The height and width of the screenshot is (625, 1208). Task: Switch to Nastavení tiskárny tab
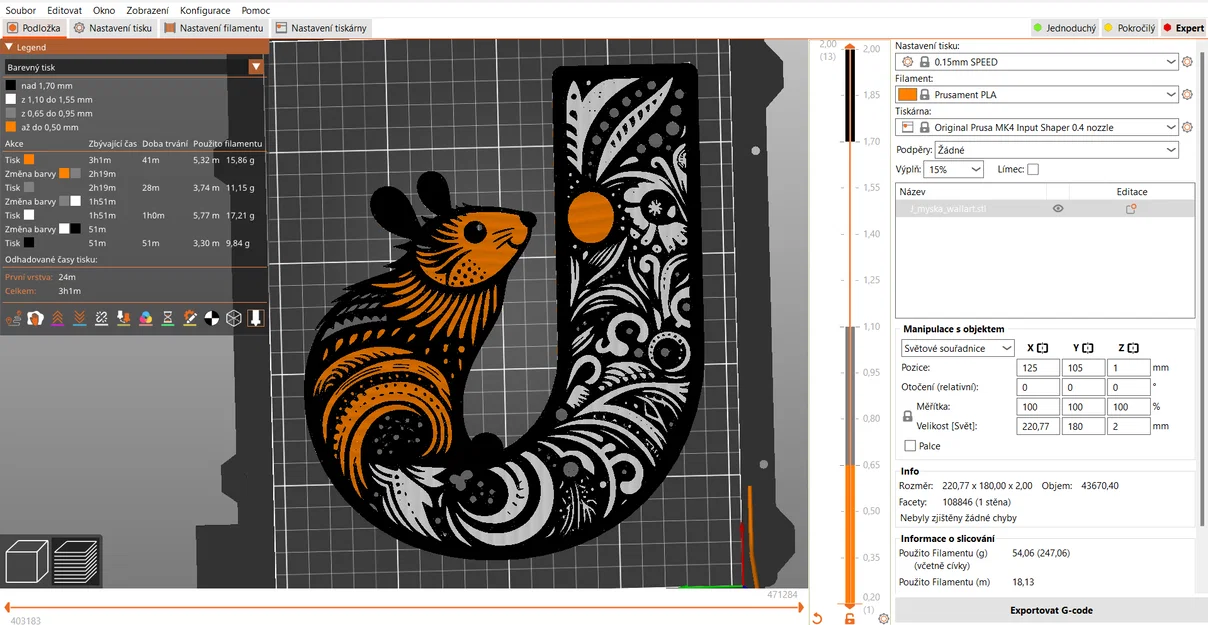(321, 28)
